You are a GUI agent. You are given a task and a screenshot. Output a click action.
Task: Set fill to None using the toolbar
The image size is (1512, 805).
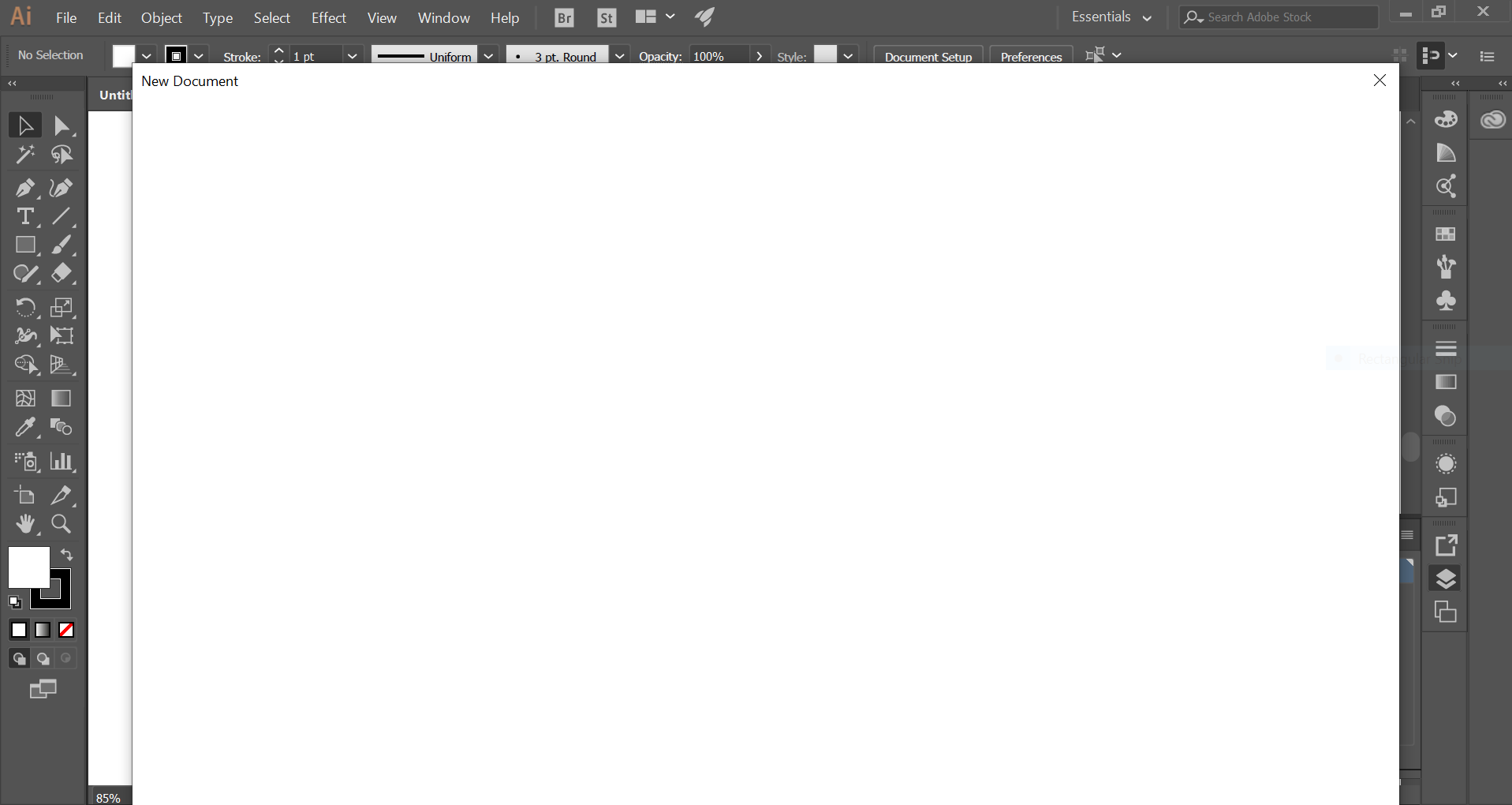pos(66,631)
